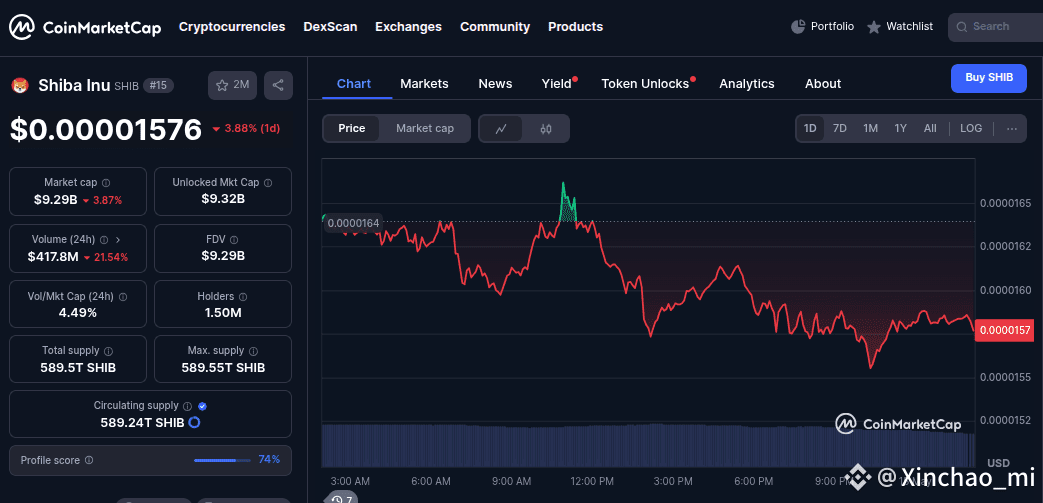
Task: Select the 1Y time range
Action: tap(901, 128)
